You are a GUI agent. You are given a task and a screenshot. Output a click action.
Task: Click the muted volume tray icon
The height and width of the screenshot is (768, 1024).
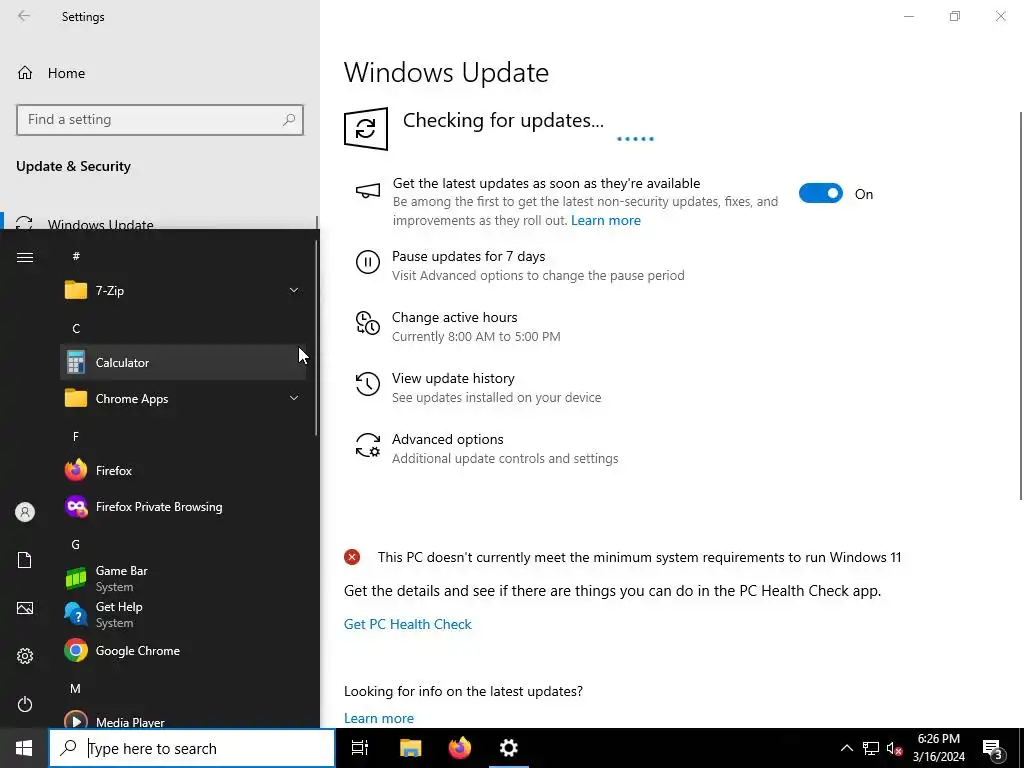pos(895,748)
